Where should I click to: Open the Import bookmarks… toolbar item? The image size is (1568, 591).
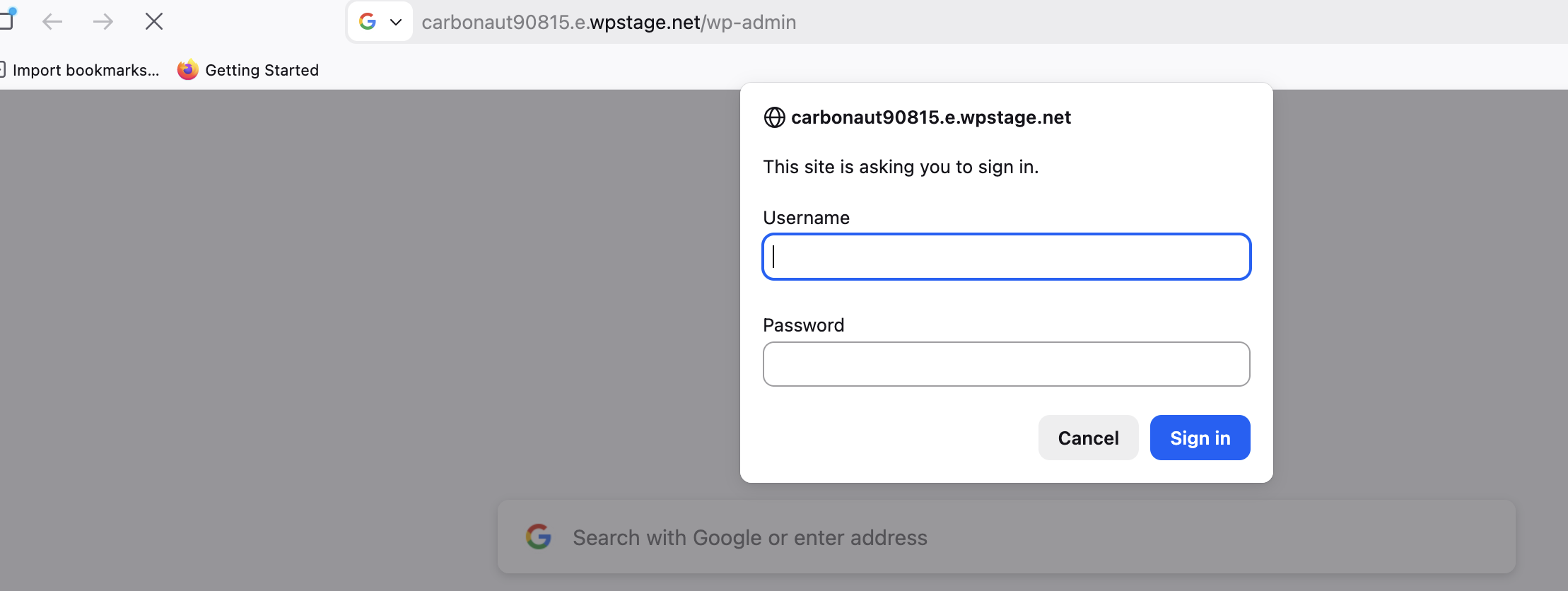click(85, 70)
